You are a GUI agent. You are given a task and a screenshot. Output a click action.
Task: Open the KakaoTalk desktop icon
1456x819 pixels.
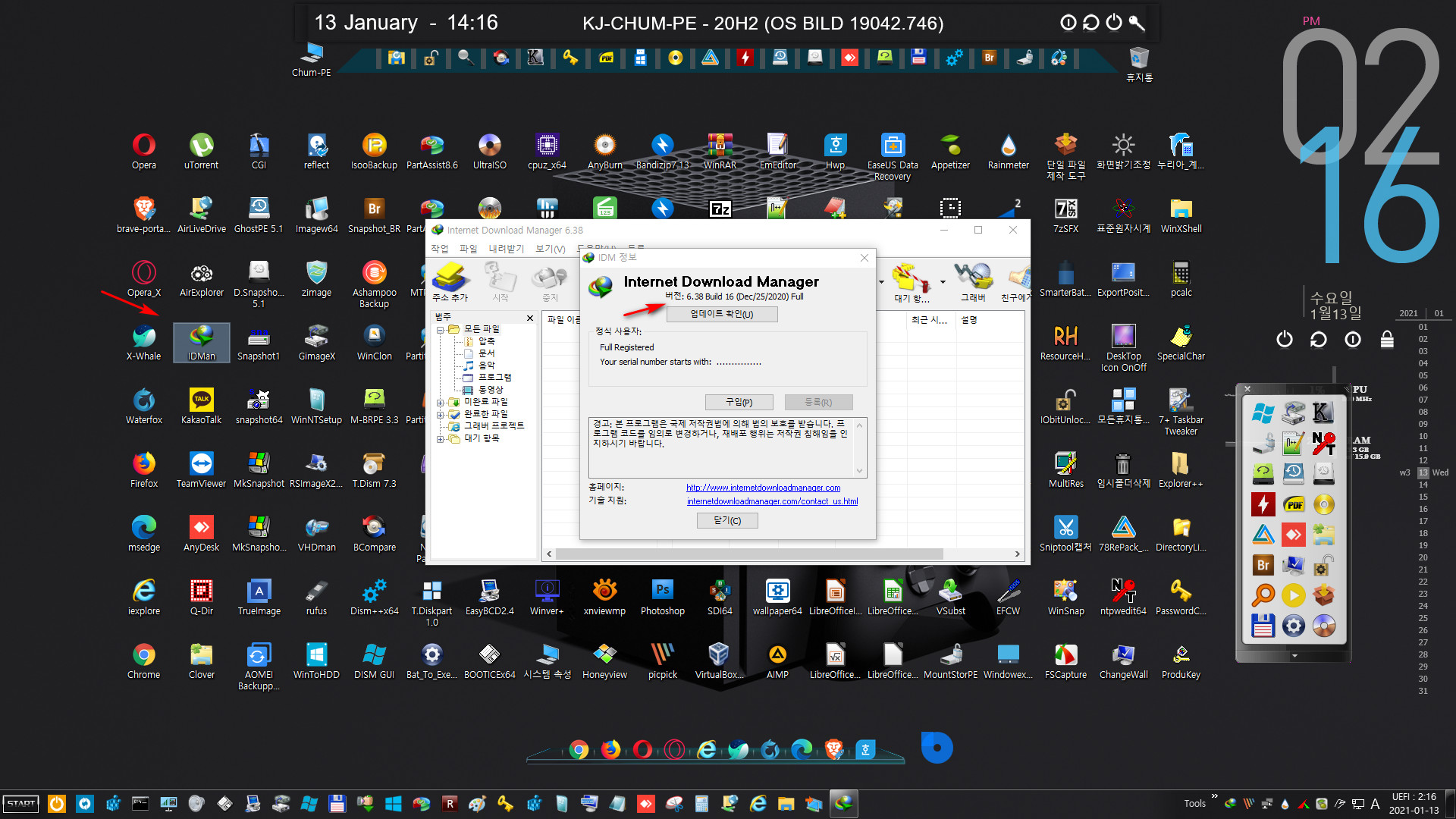[x=201, y=406]
